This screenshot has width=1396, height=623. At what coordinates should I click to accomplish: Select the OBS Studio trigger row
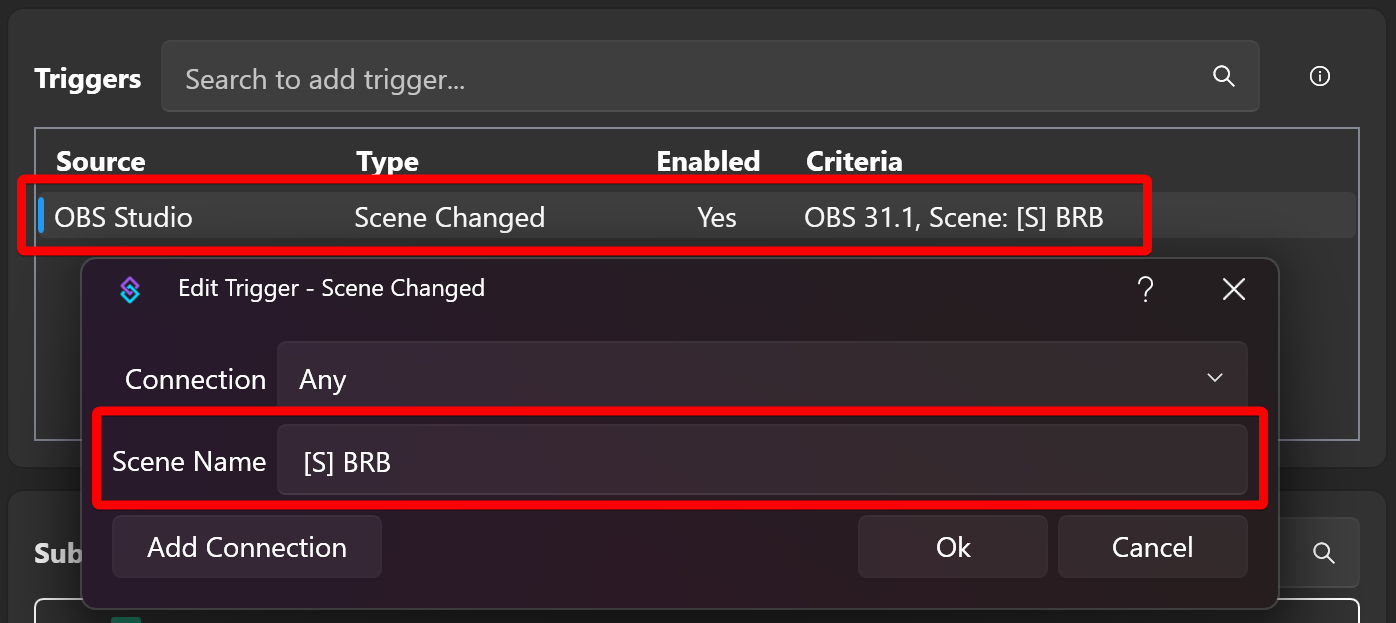coord(123,217)
